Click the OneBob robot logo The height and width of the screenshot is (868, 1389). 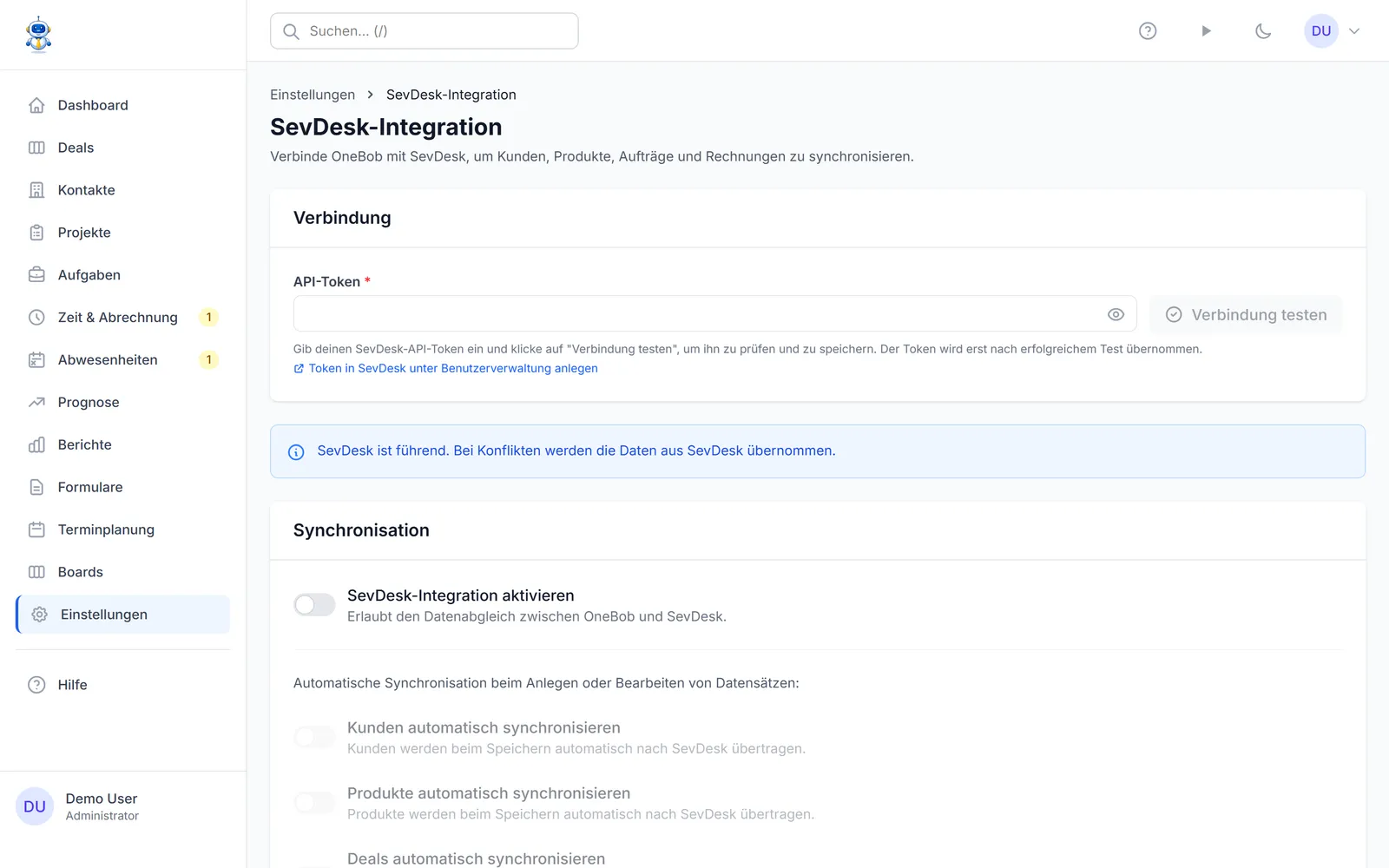38,35
